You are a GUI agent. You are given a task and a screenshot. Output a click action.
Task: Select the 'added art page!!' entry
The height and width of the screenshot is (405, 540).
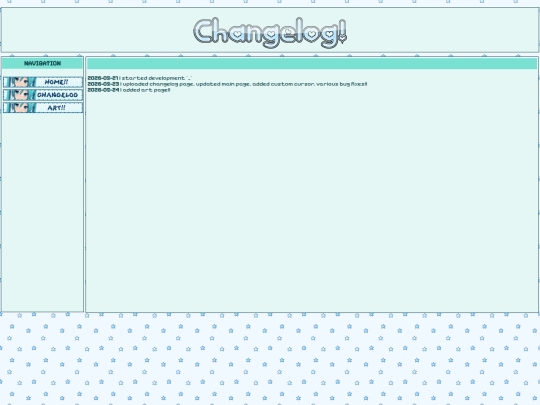[129, 90]
